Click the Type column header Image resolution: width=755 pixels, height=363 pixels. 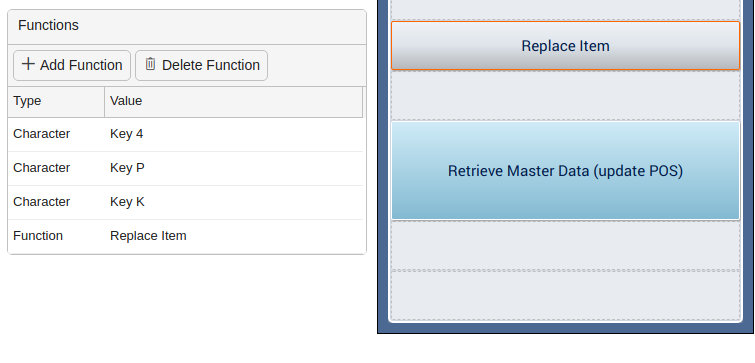click(x=56, y=102)
